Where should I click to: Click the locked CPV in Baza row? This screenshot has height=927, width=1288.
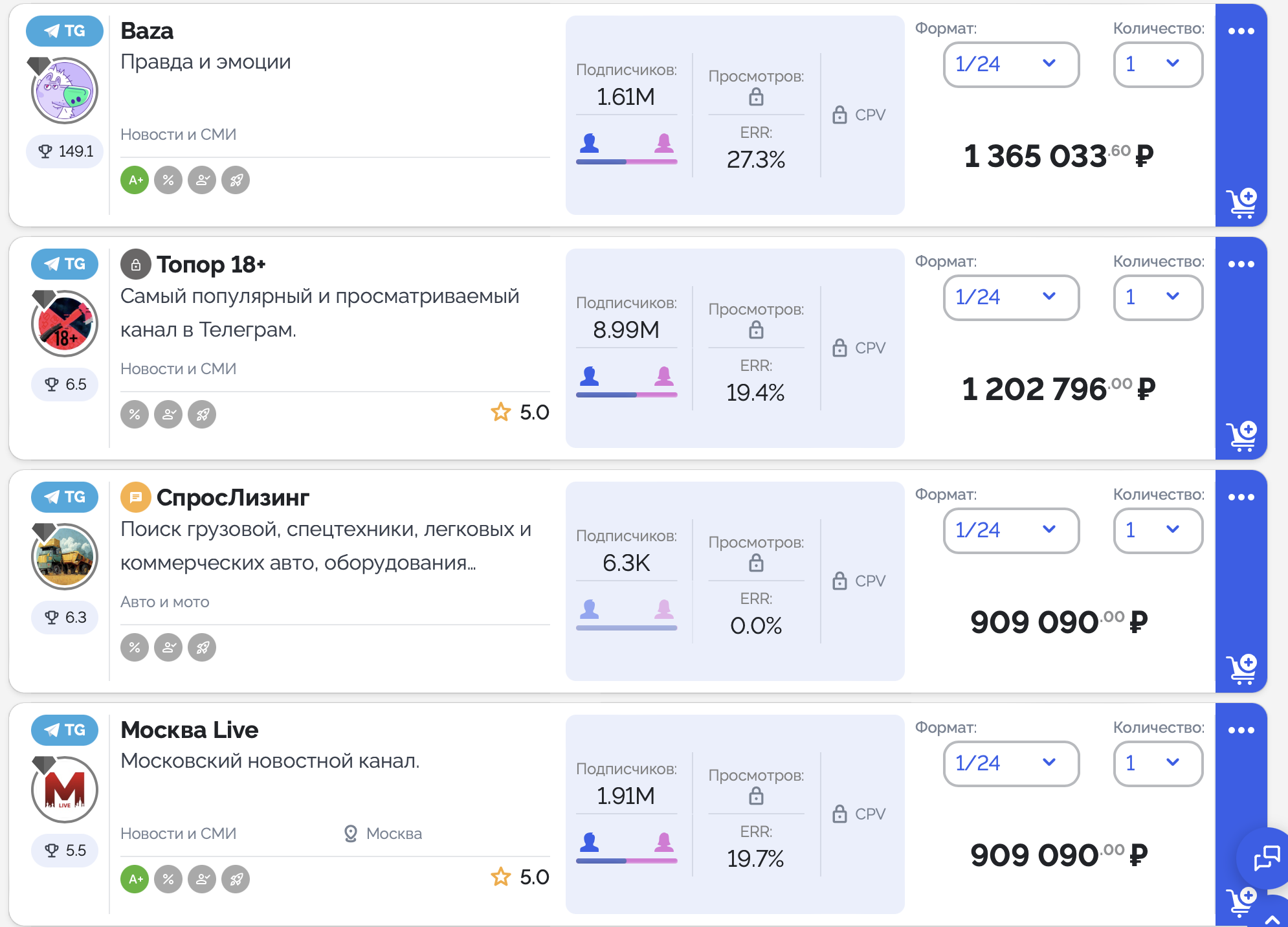pyautogui.click(x=859, y=115)
